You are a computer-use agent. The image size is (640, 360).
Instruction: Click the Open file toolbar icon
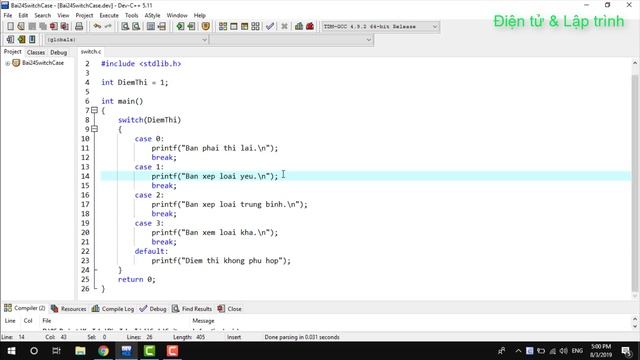click(x=21, y=27)
